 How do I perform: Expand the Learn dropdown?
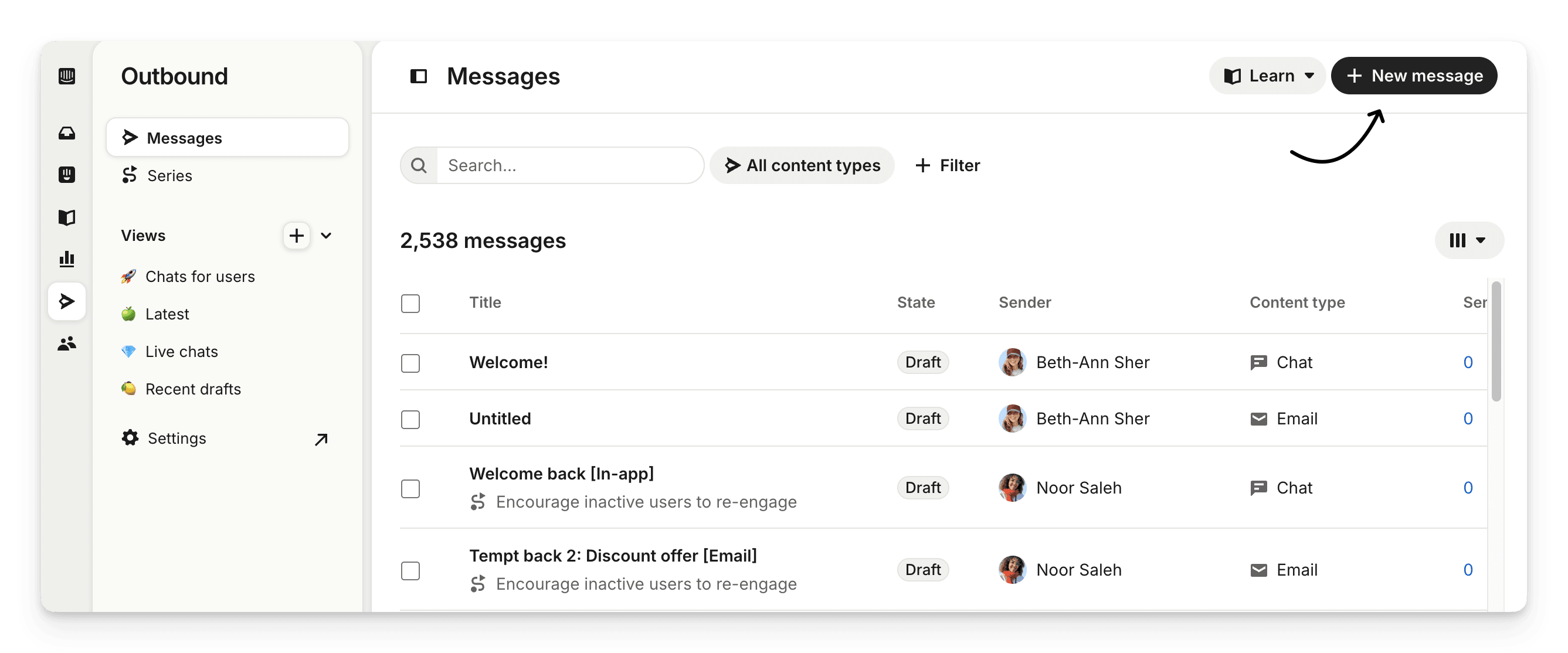[x=1267, y=76]
